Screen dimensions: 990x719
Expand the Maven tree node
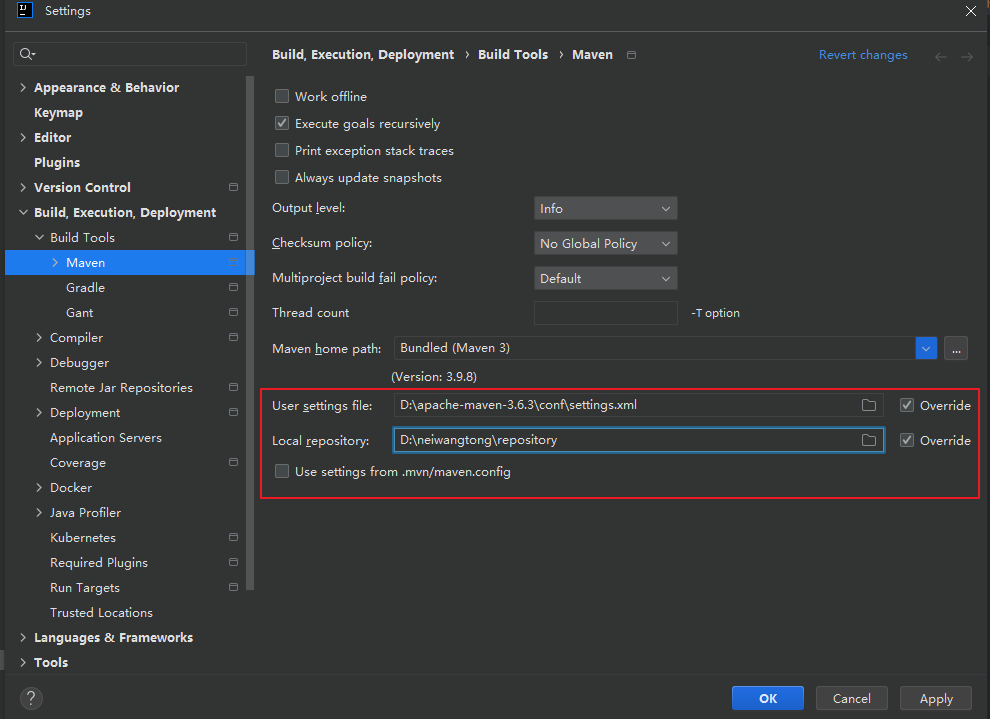[x=55, y=262]
